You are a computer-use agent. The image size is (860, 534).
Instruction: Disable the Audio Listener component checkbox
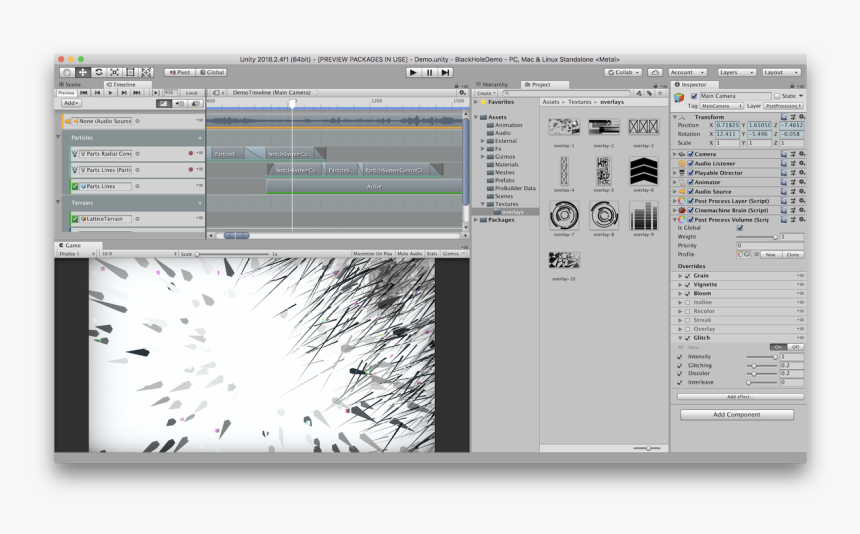click(x=691, y=163)
